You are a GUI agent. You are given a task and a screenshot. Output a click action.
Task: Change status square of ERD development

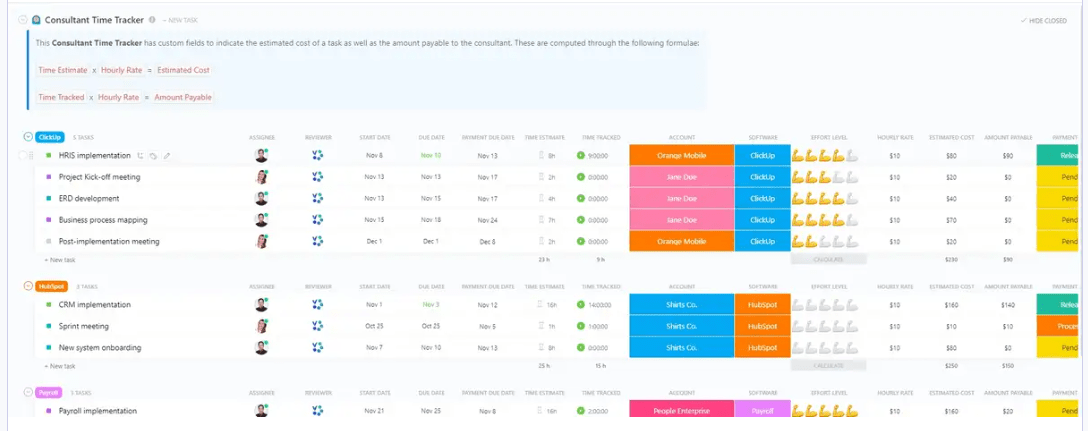(x=49, y=198)
